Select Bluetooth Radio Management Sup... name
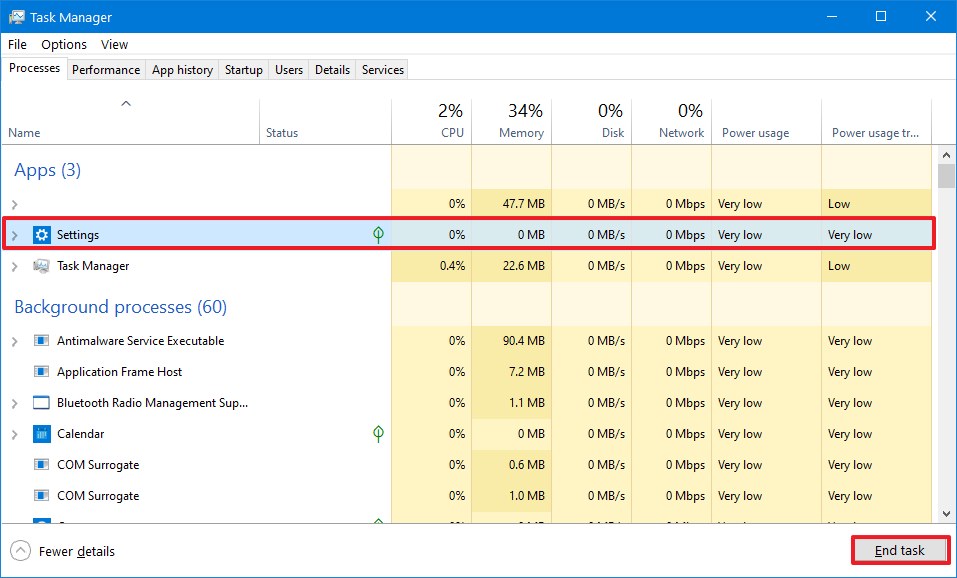 (153, 403)
